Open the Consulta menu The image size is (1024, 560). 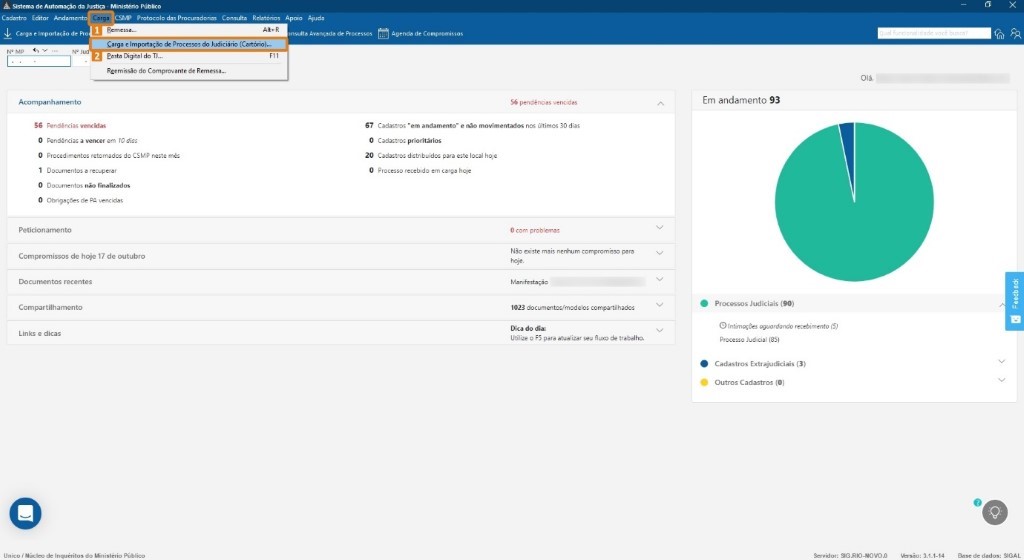[x=234, y=18]
